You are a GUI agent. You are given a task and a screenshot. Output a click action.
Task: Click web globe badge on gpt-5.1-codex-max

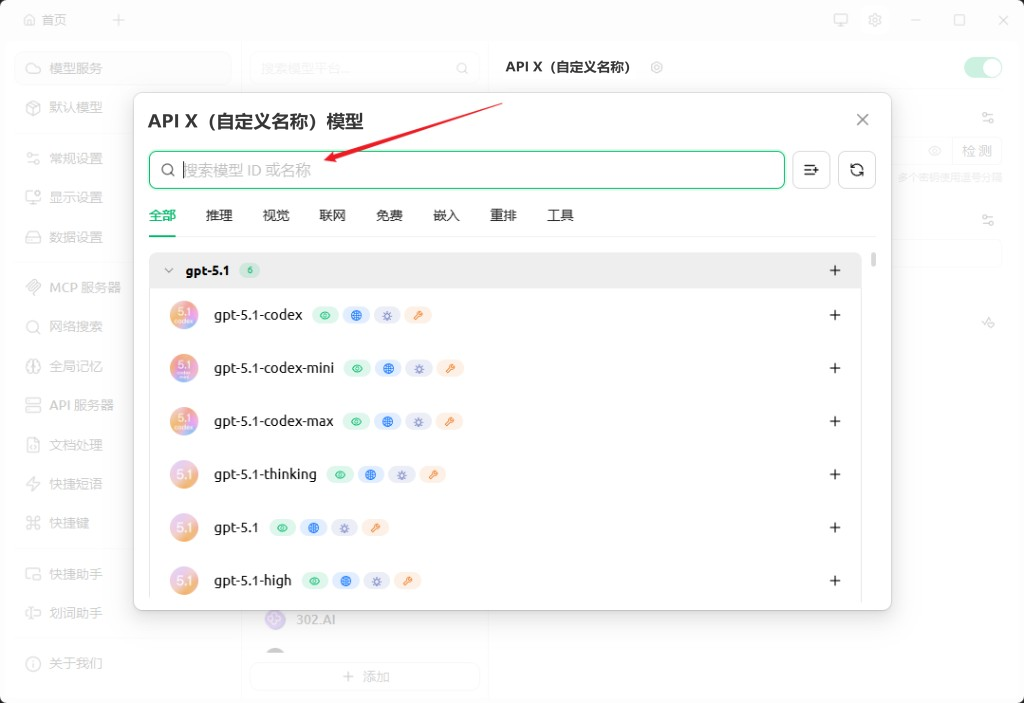[387, 422]
